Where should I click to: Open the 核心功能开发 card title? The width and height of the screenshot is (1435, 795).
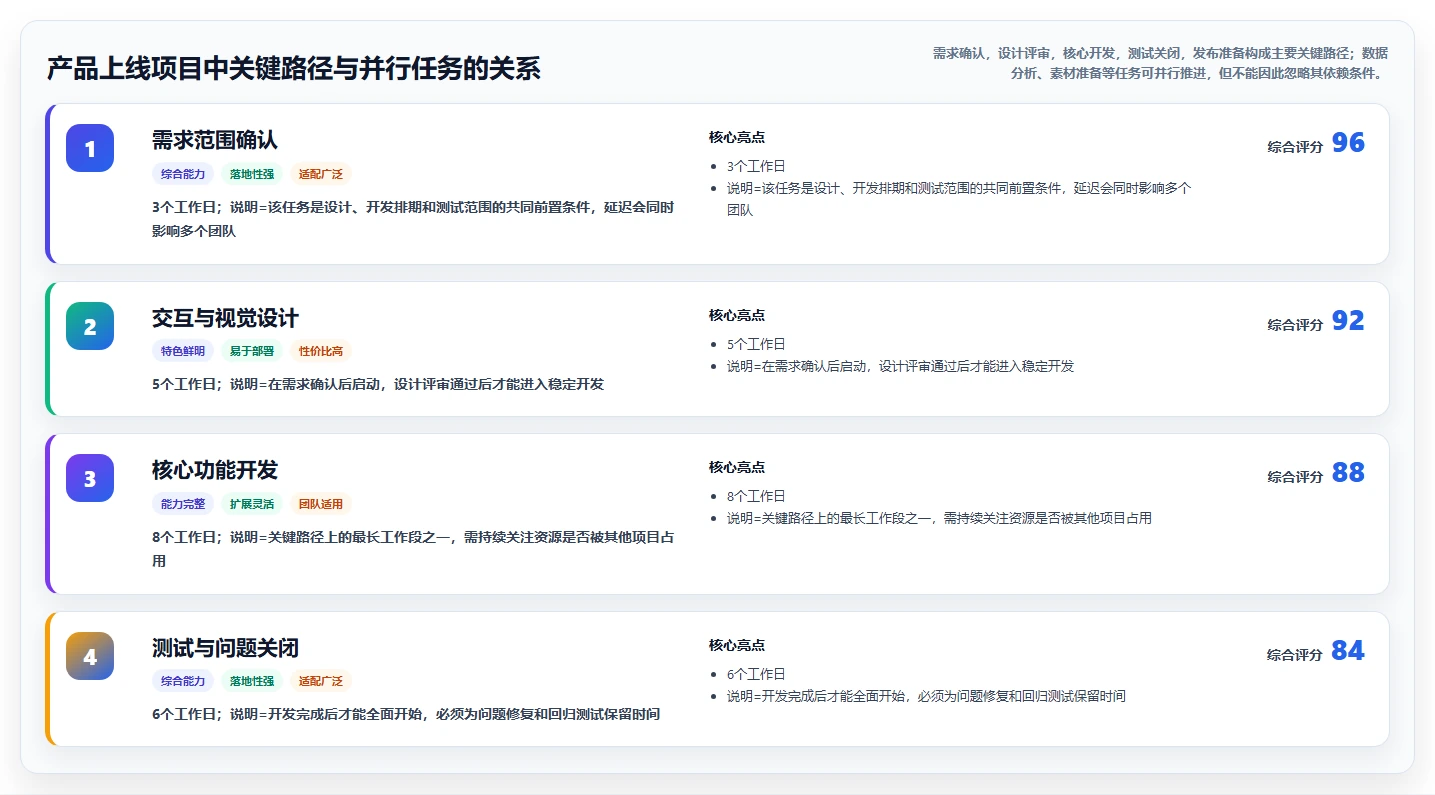coord(215,470)
